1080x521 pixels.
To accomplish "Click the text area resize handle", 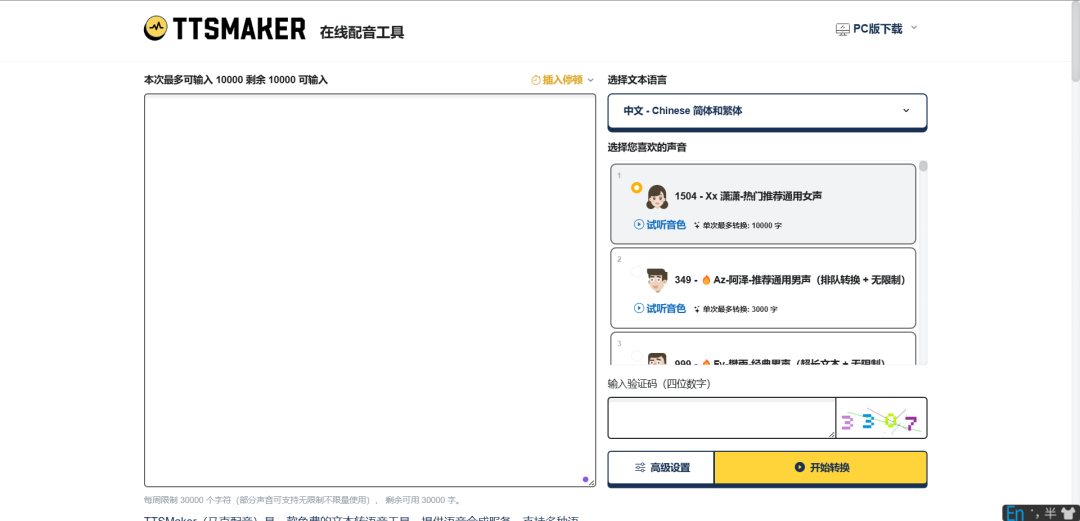I will 592,483.
